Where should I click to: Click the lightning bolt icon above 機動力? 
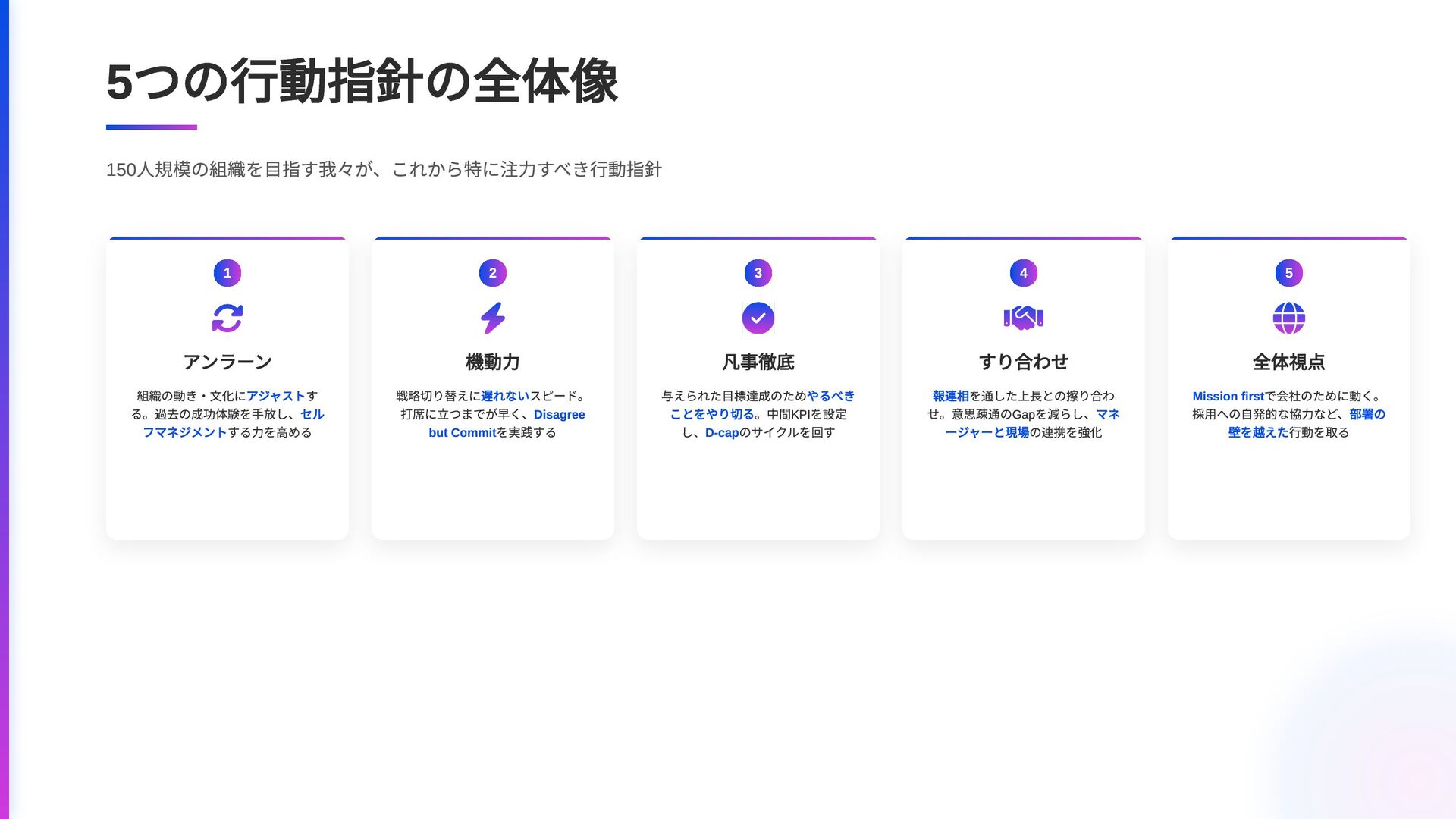click(x=493, y=318)
